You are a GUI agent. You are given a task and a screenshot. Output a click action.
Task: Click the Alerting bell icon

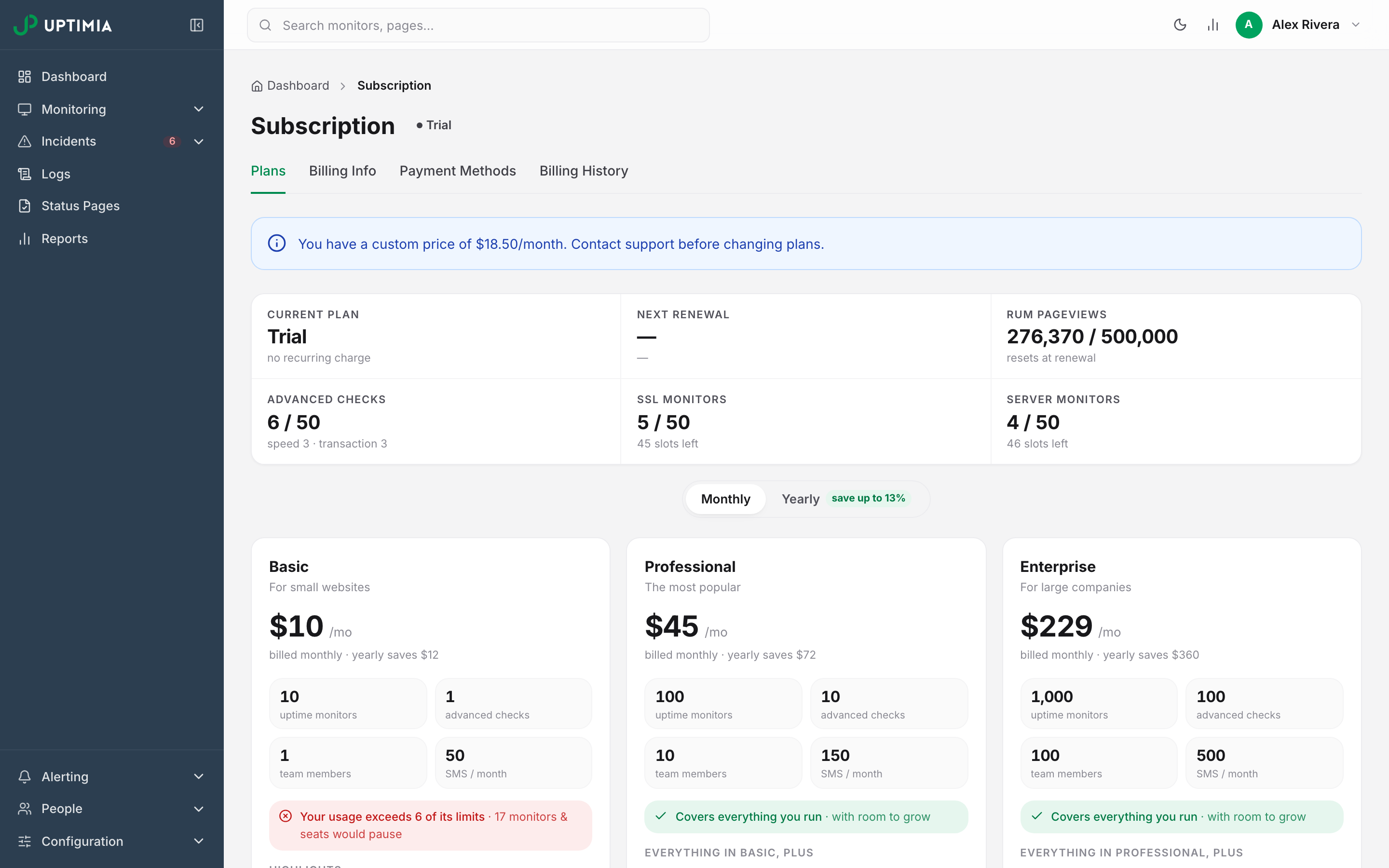point(25,777)
